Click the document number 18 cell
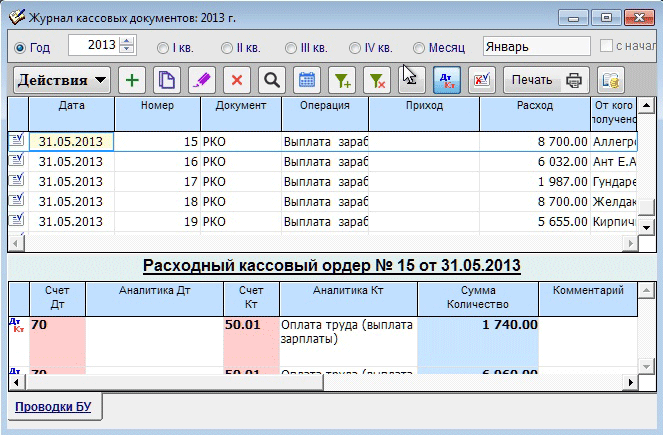This screenshot has height=435, width=663. (157, 202)
